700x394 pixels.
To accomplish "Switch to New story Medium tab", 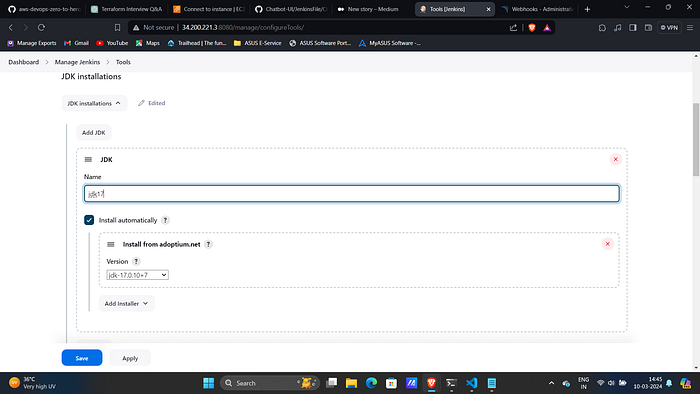I will tap(373, 9).
